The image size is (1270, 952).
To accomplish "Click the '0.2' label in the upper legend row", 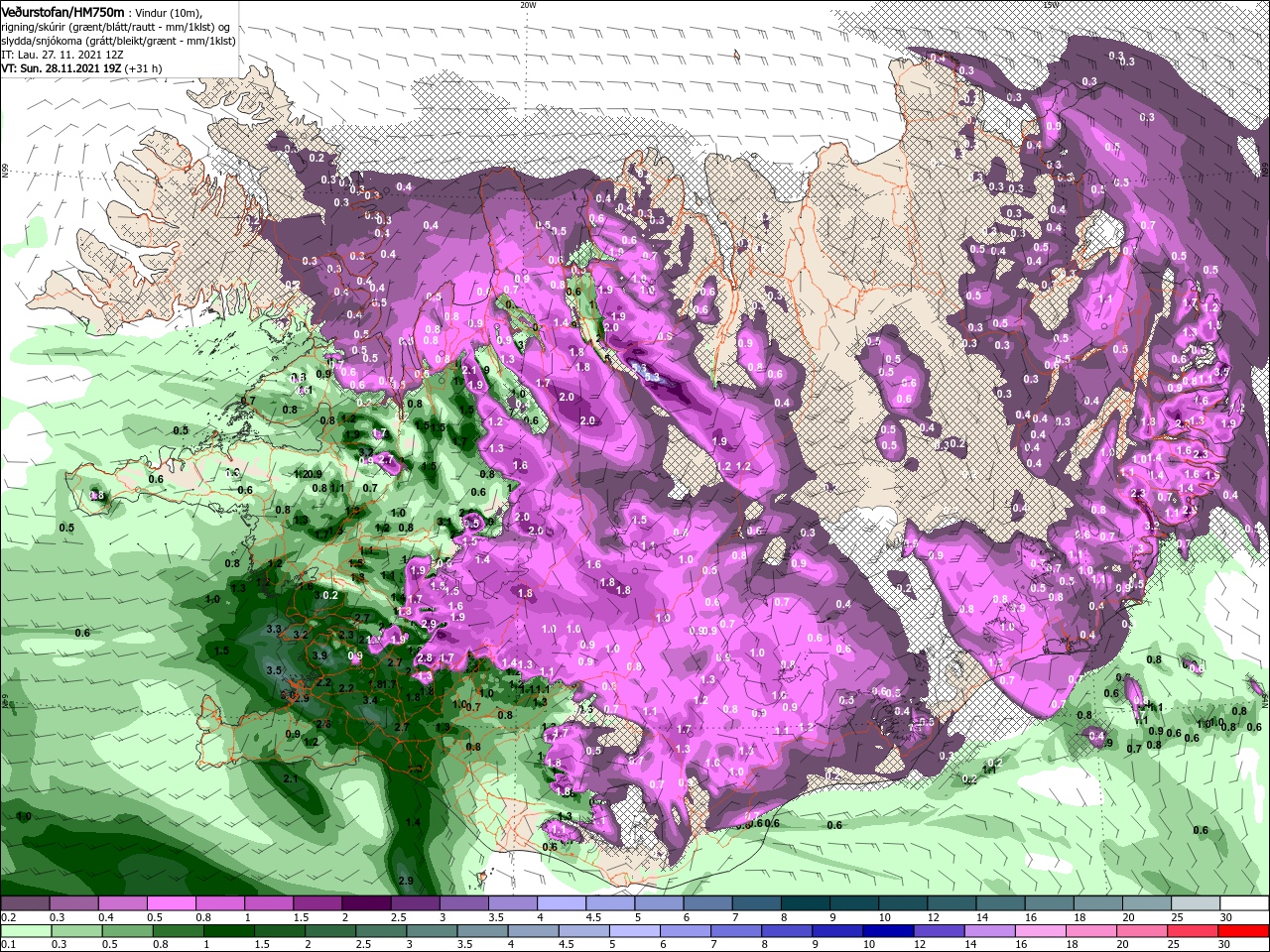I will 8,917.
